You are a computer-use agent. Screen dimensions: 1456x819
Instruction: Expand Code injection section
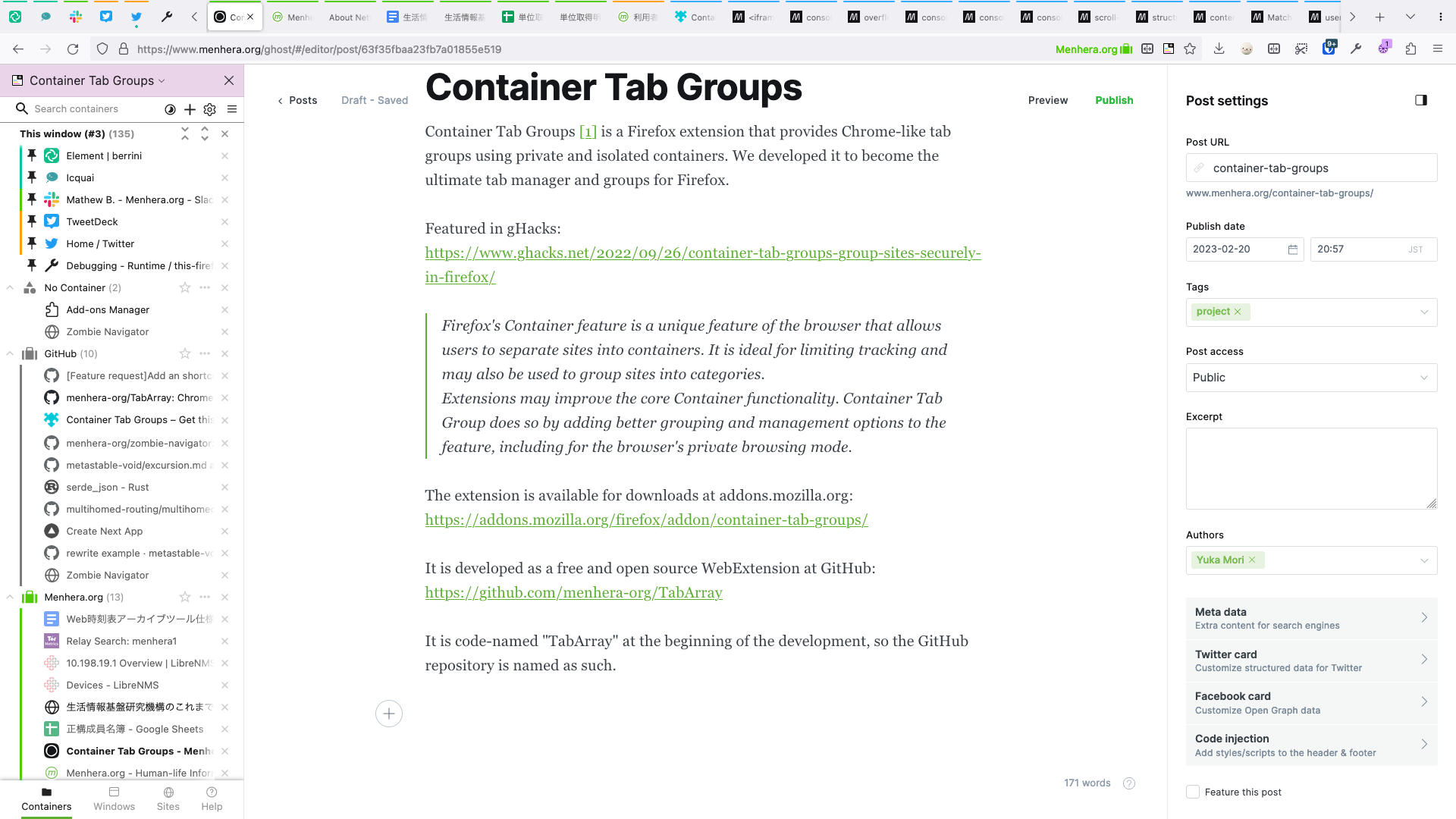click(1311, 745)
